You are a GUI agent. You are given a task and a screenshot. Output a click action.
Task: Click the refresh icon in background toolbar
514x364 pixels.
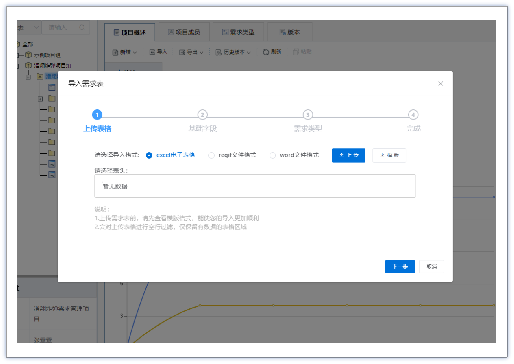[266, 52]
